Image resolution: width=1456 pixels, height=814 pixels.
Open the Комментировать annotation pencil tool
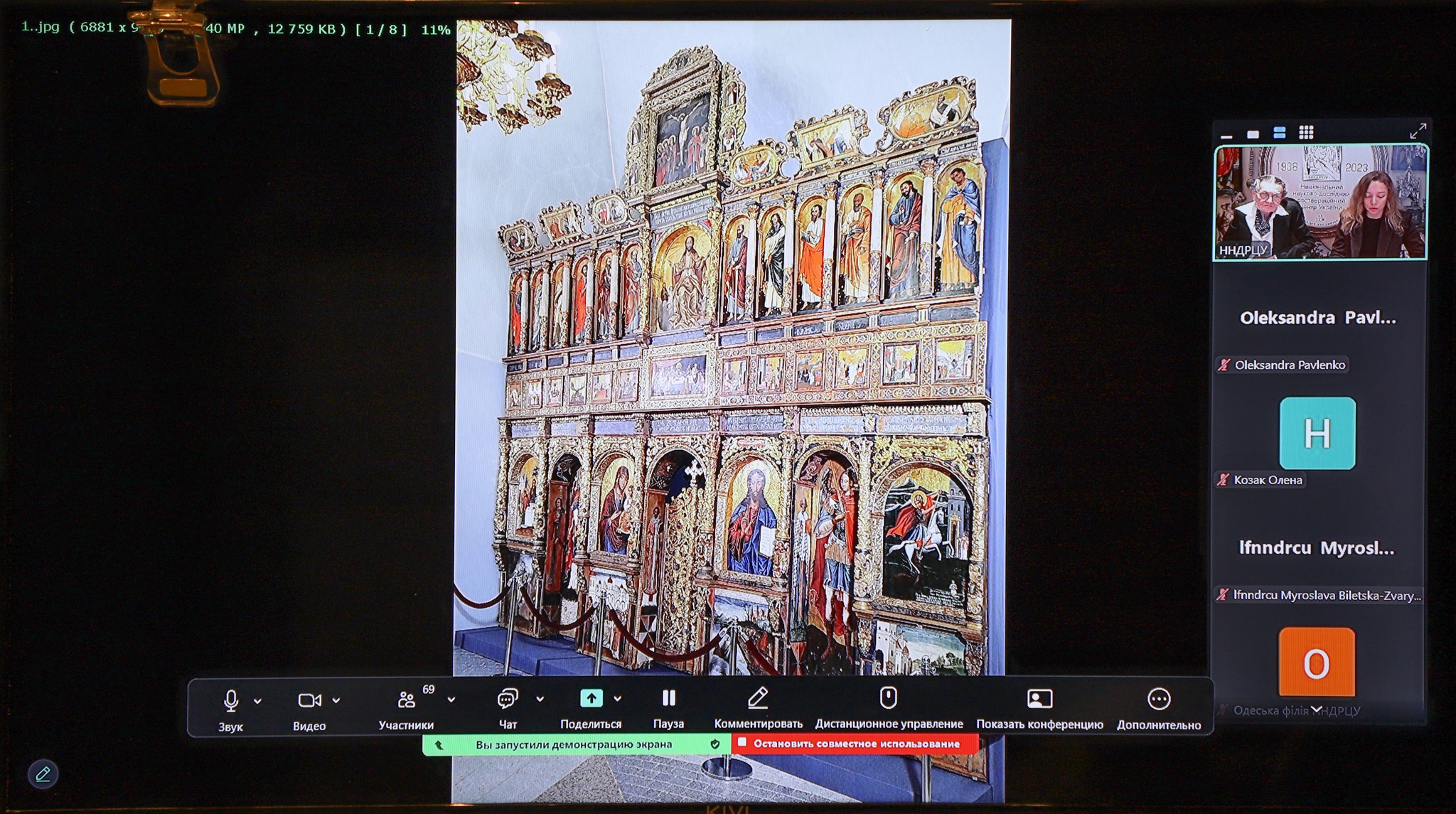click(758, 698)
